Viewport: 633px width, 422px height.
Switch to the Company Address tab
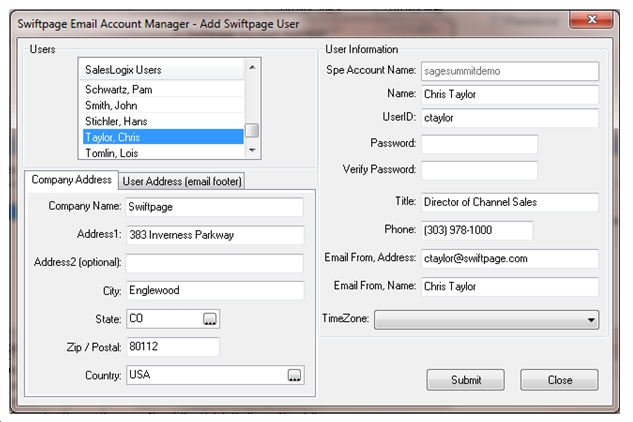tap(71, 180)
